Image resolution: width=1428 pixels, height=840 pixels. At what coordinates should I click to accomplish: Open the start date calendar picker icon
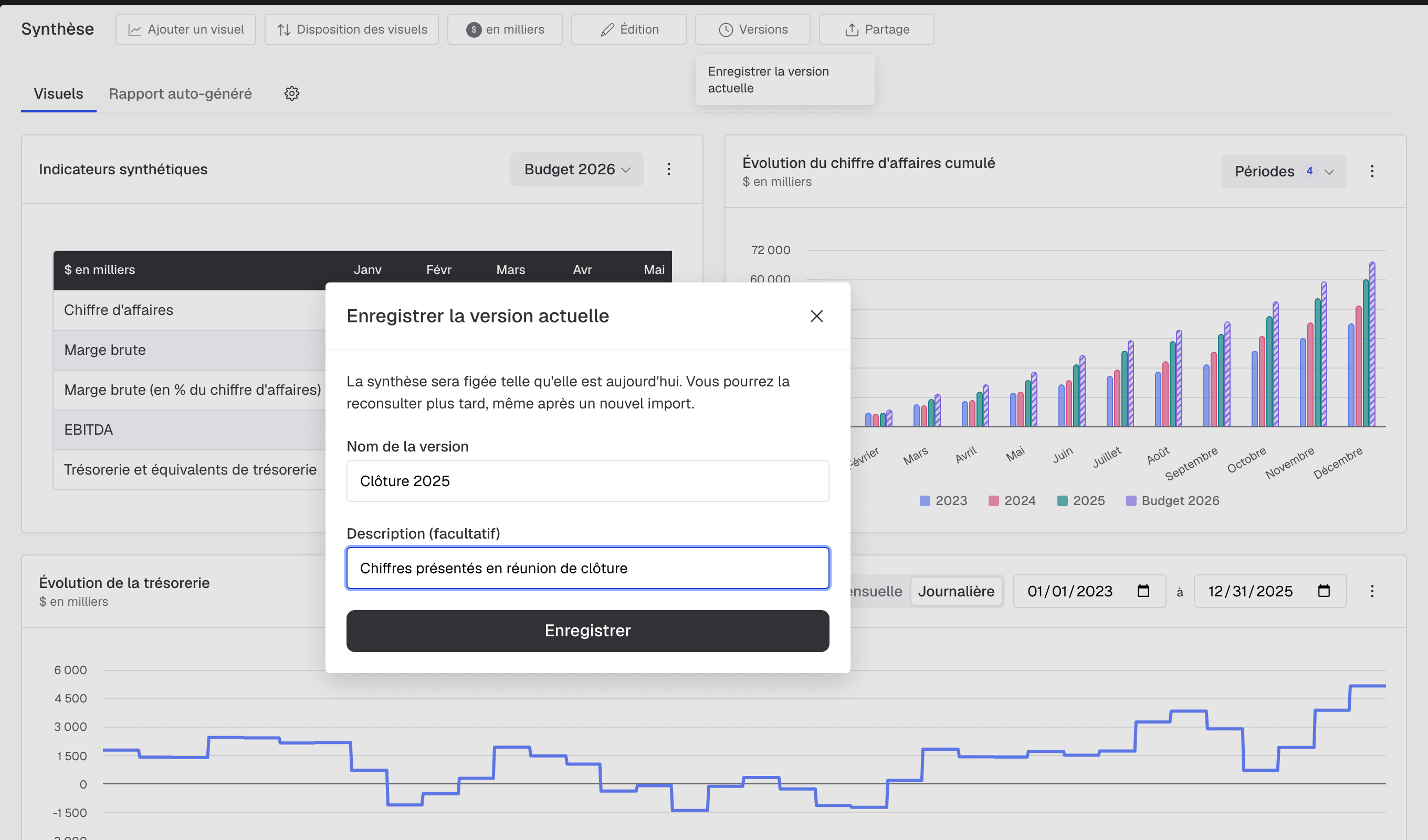point(1143,591)
